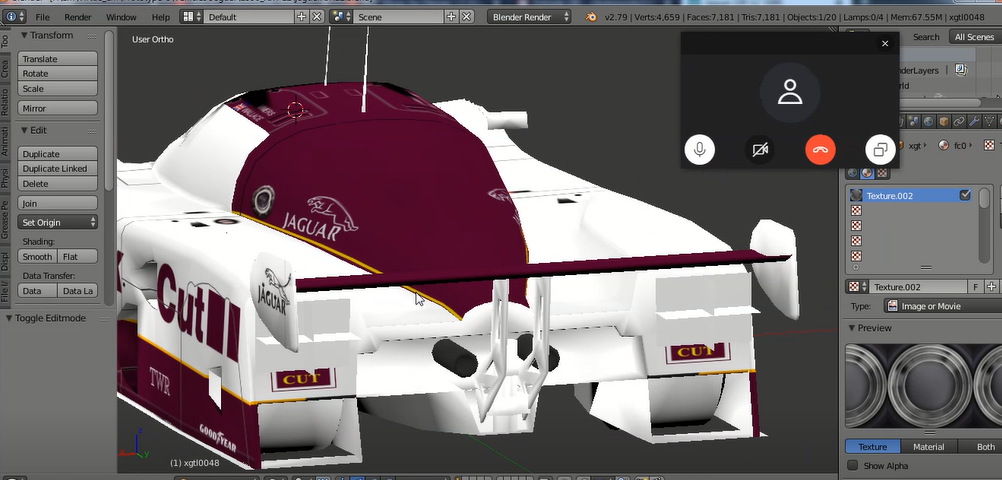1002x480 pixels.
Task: Click the Rotate button
Action: (x=58, y=74)
